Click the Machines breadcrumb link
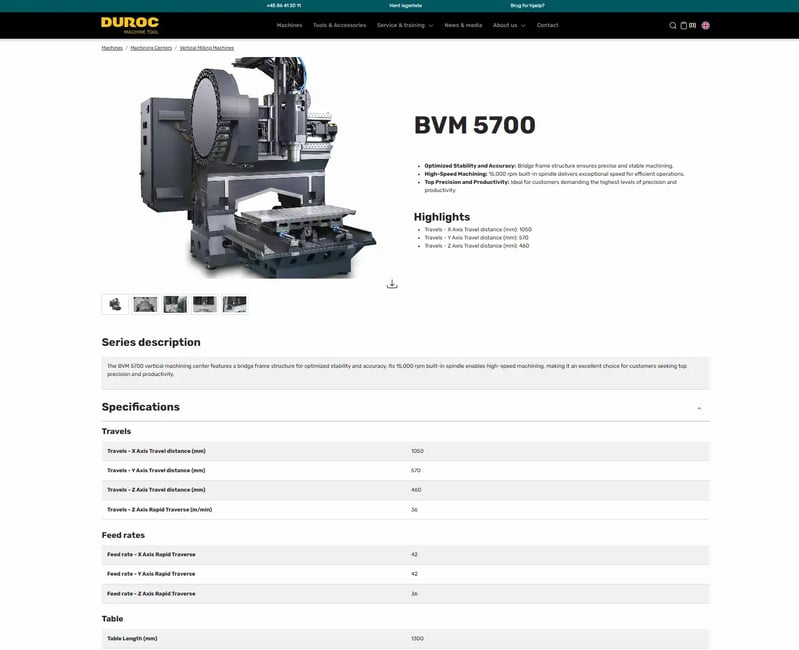799x650 pixels. point(112,48)
